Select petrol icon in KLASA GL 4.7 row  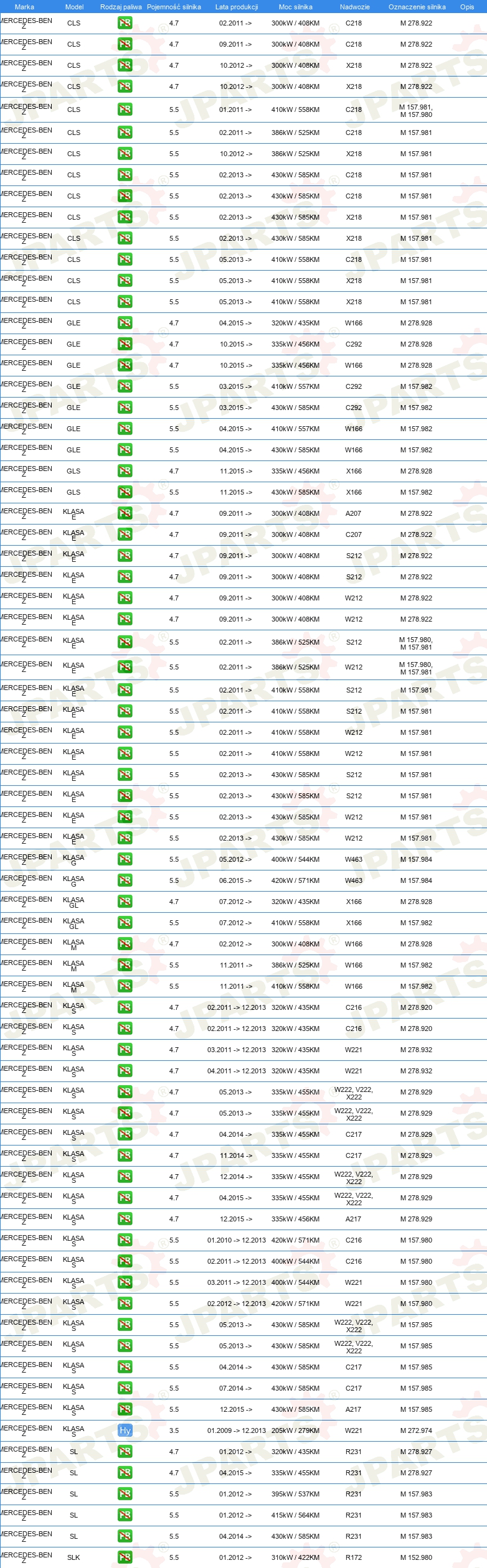pyautogui.click(x=125, y=902)
